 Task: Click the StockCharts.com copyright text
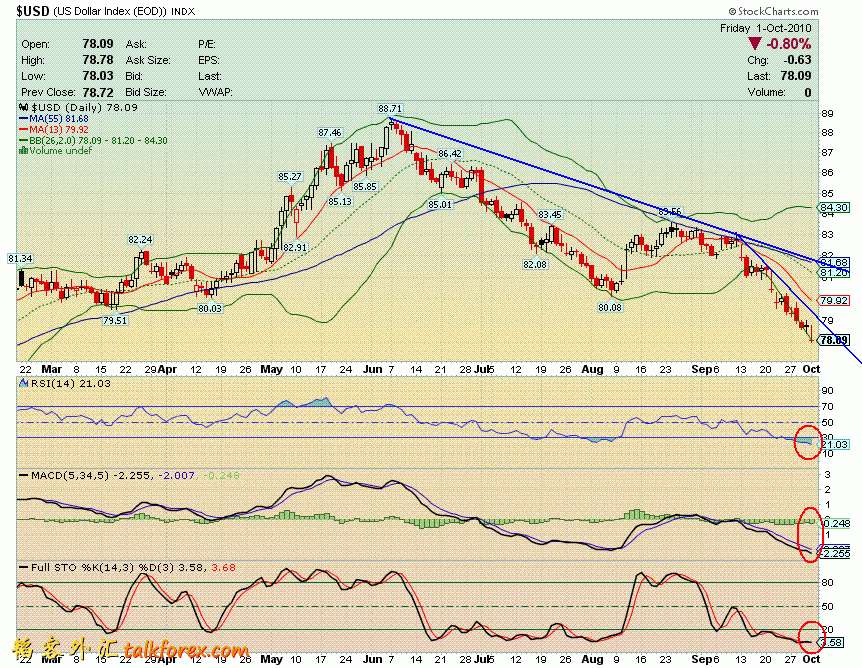773,11
